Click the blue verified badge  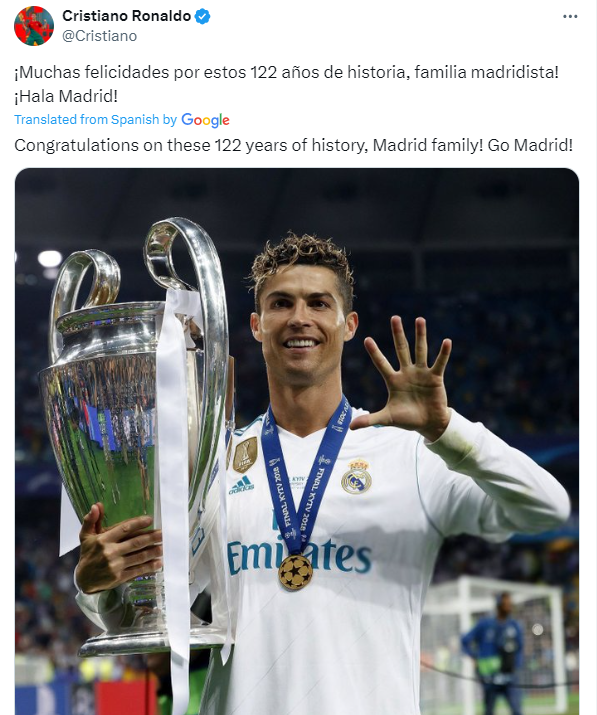[202, 16]
